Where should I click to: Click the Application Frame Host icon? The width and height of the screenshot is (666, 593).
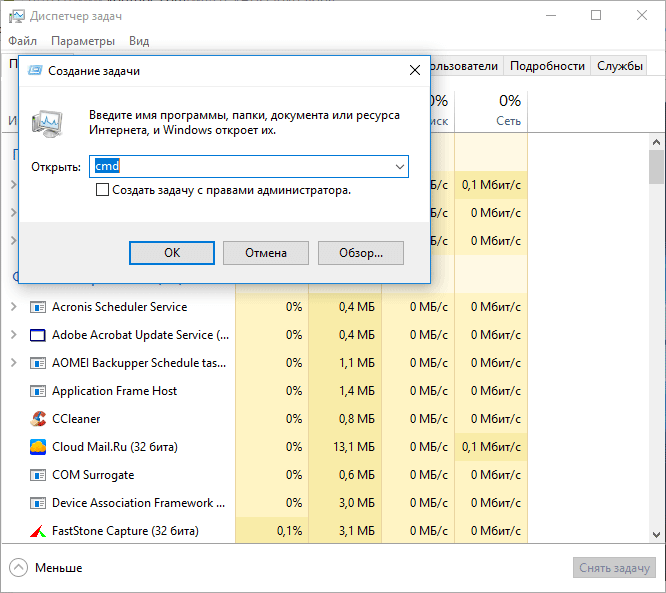pos(39,391)
